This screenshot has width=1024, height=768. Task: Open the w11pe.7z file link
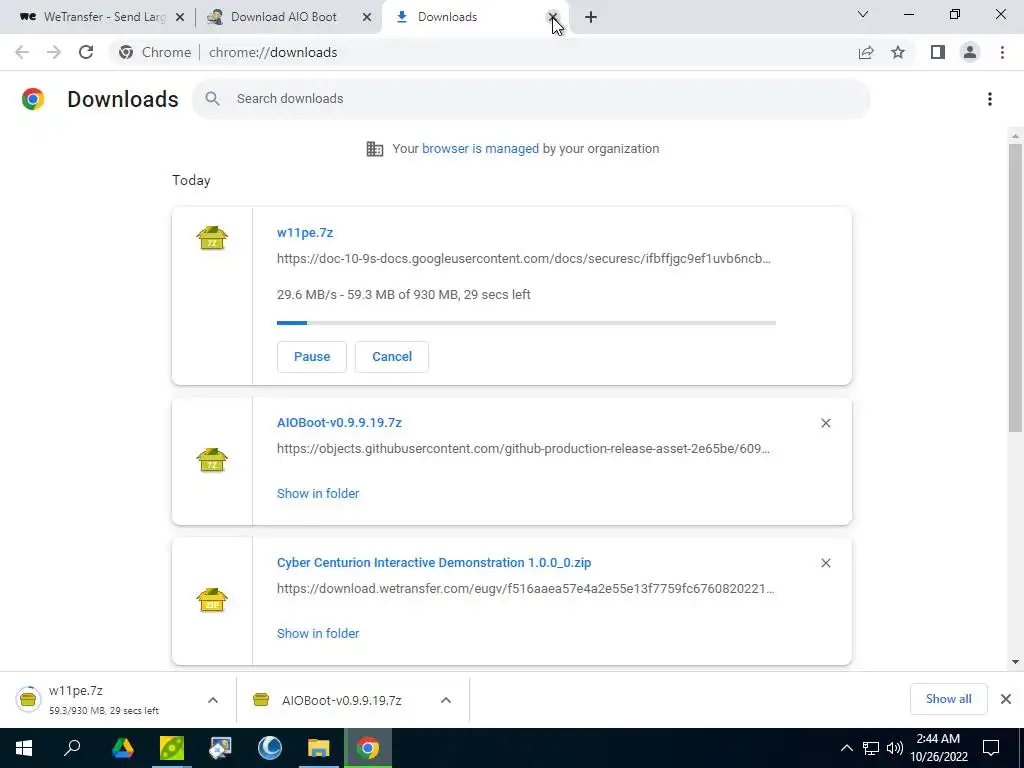click(305, 232)
